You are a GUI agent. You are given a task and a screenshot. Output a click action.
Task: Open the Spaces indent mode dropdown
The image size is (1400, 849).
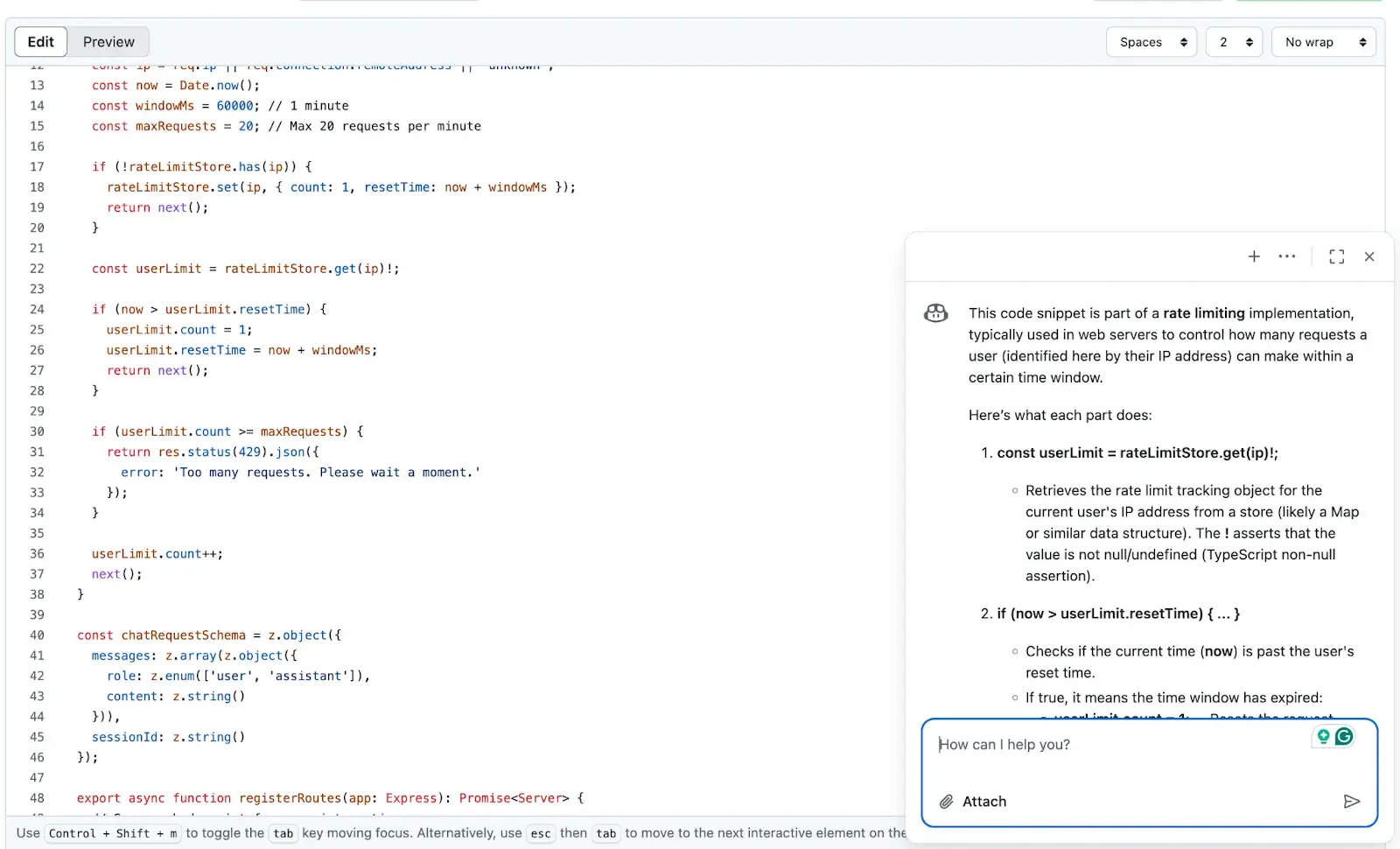pos(1151,42)
